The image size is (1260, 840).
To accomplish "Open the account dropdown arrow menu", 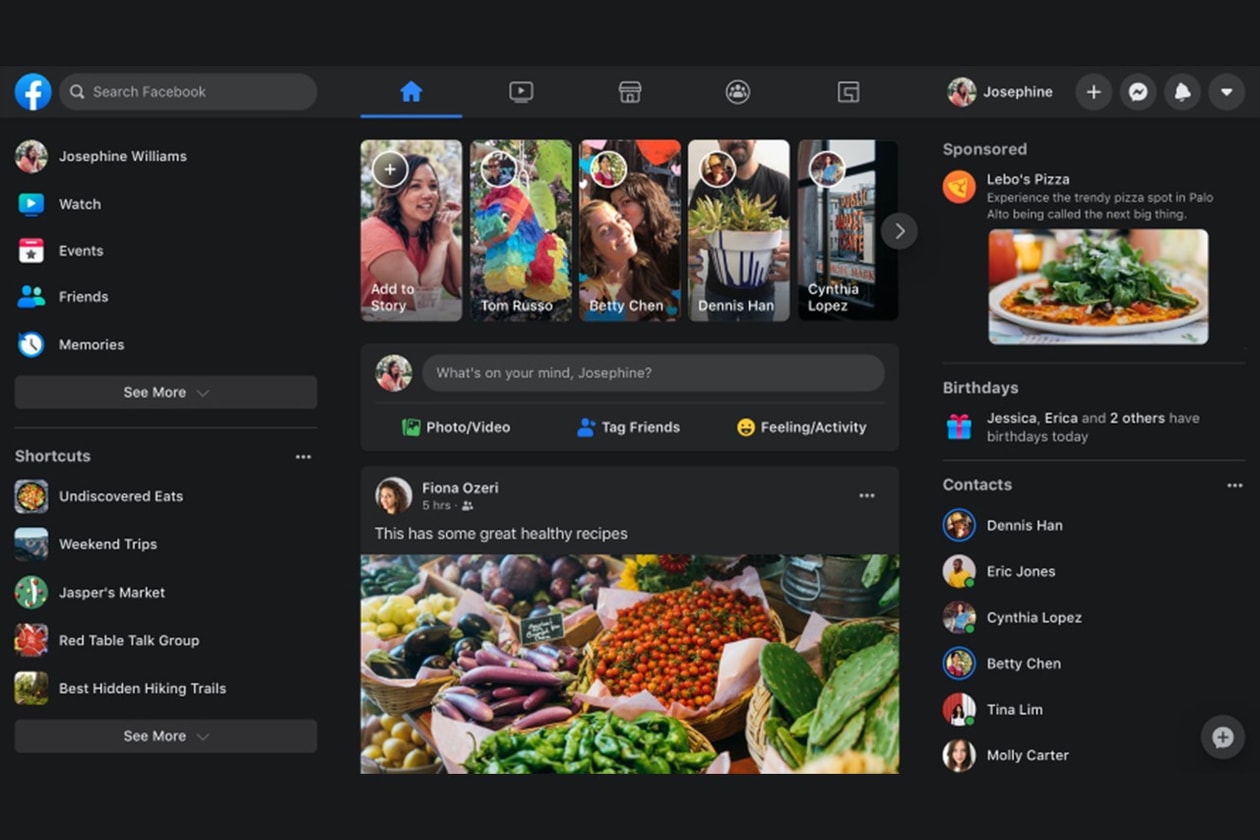I will click(x=1227, y=92).
